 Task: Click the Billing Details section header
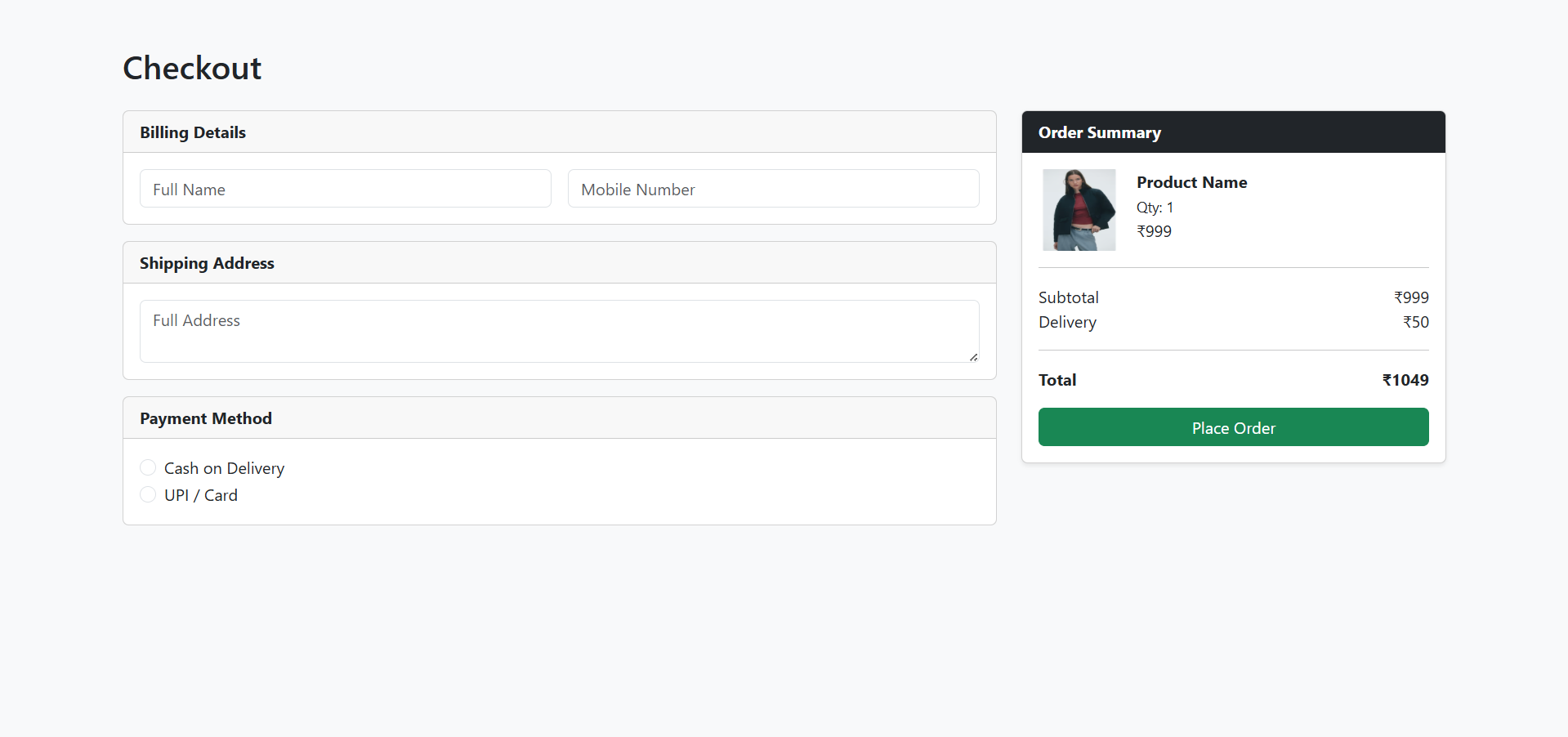click(193, 132)
